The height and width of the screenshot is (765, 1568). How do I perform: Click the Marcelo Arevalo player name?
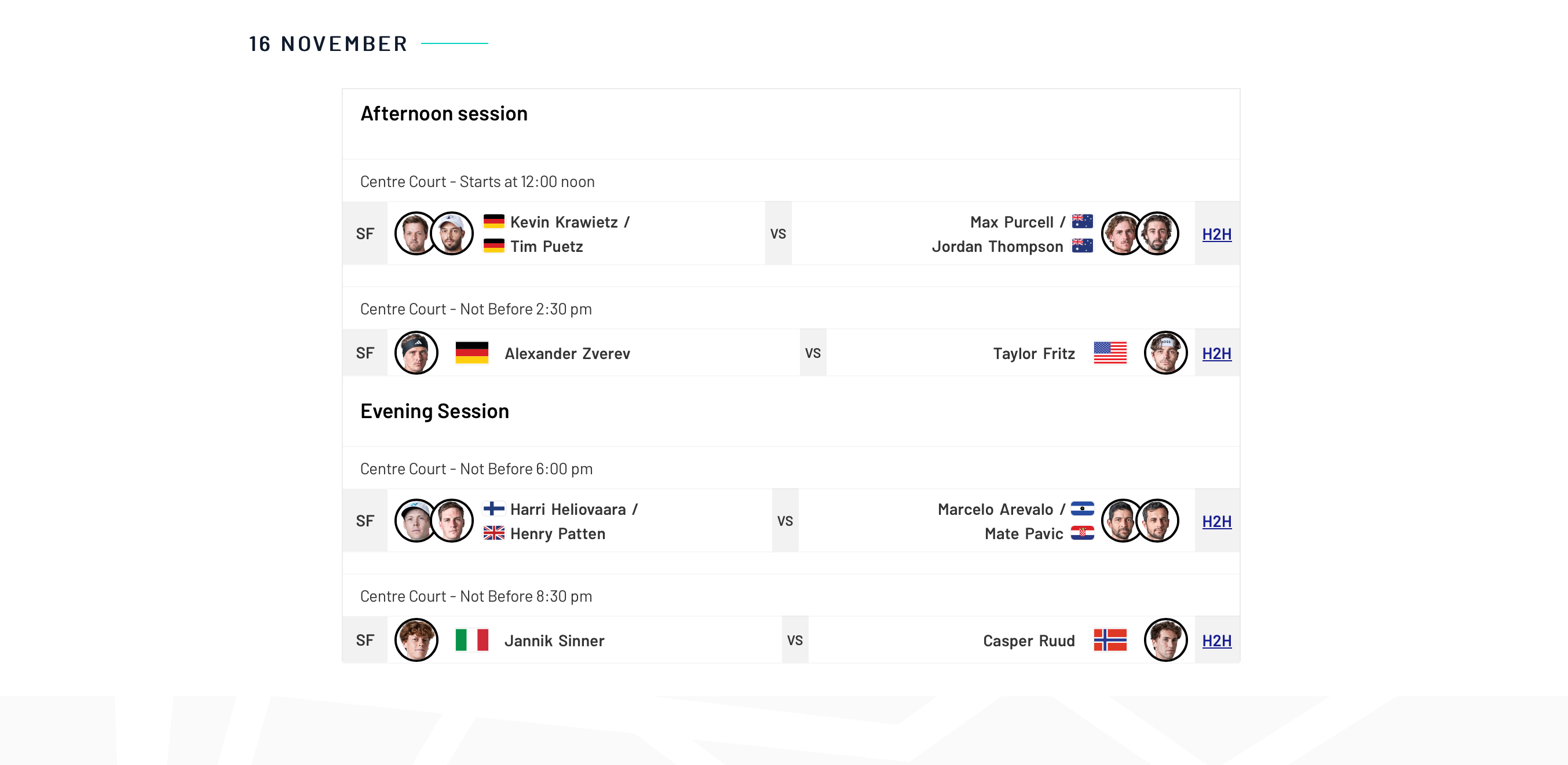click(995, 510)
